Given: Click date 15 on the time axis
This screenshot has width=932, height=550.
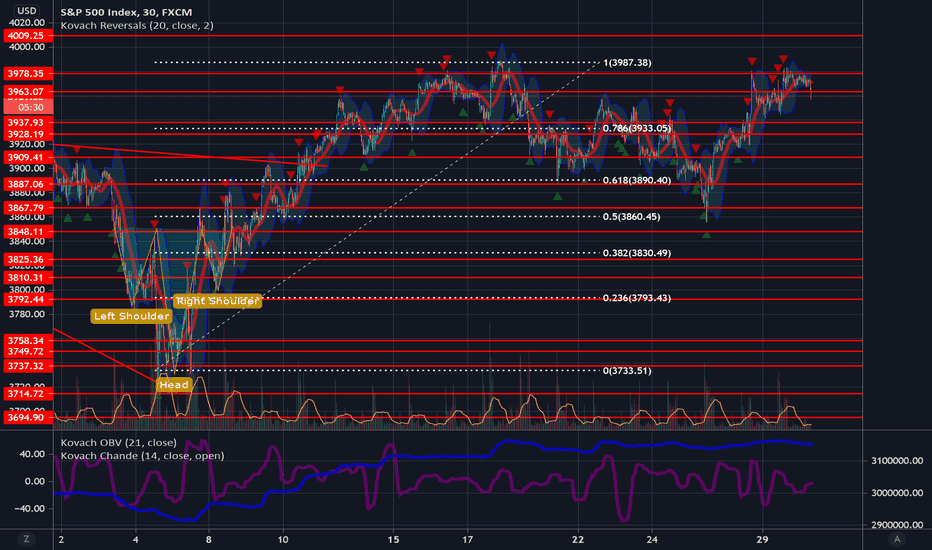Looking at the screenshot, I should (393, 540).
